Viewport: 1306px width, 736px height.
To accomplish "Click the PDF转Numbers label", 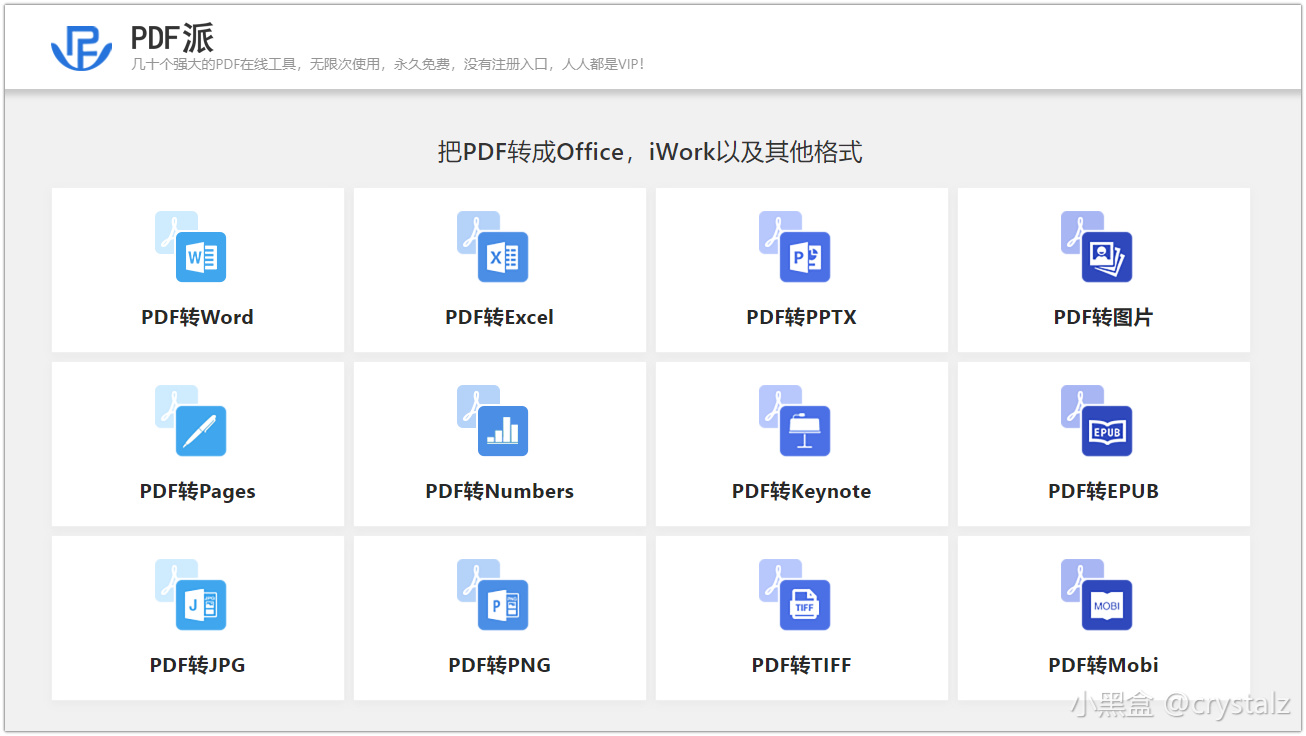I will point(499,492).
